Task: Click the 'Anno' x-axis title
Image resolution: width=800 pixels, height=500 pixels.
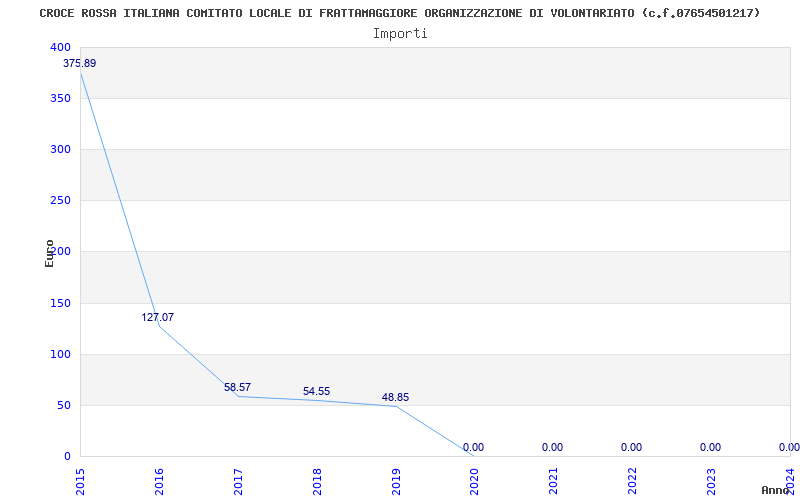Action: [x=776, y=491]
